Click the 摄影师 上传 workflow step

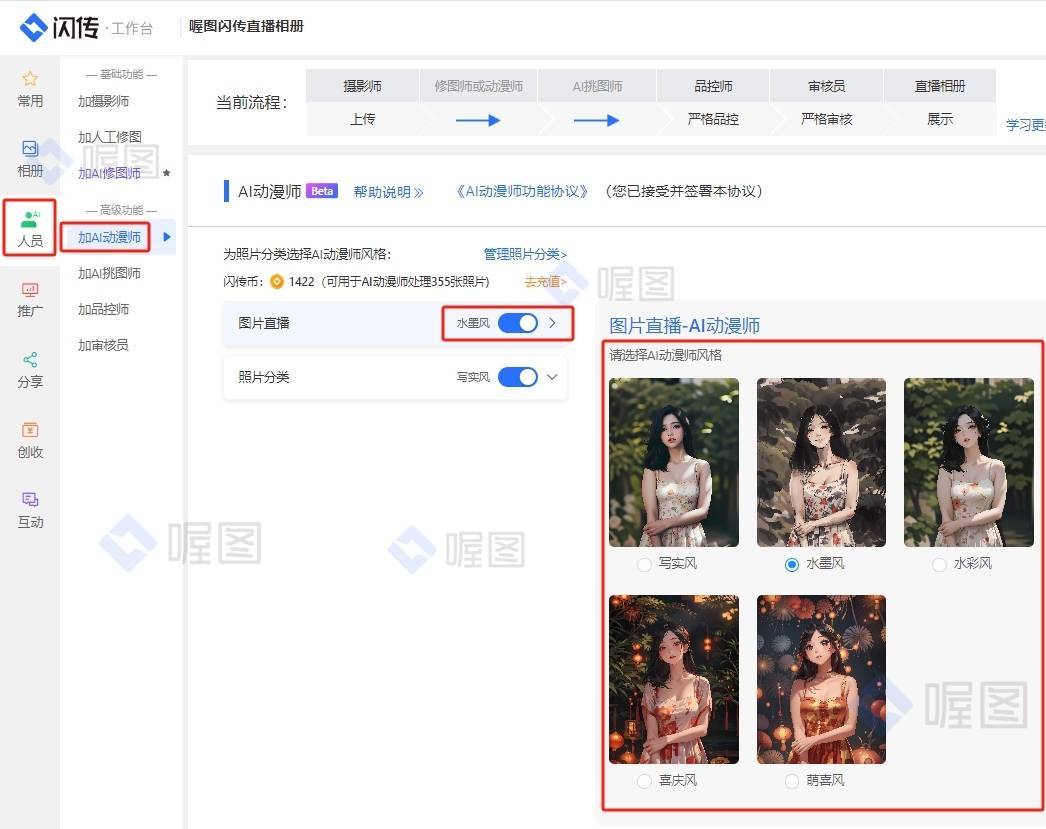[362, 102]
